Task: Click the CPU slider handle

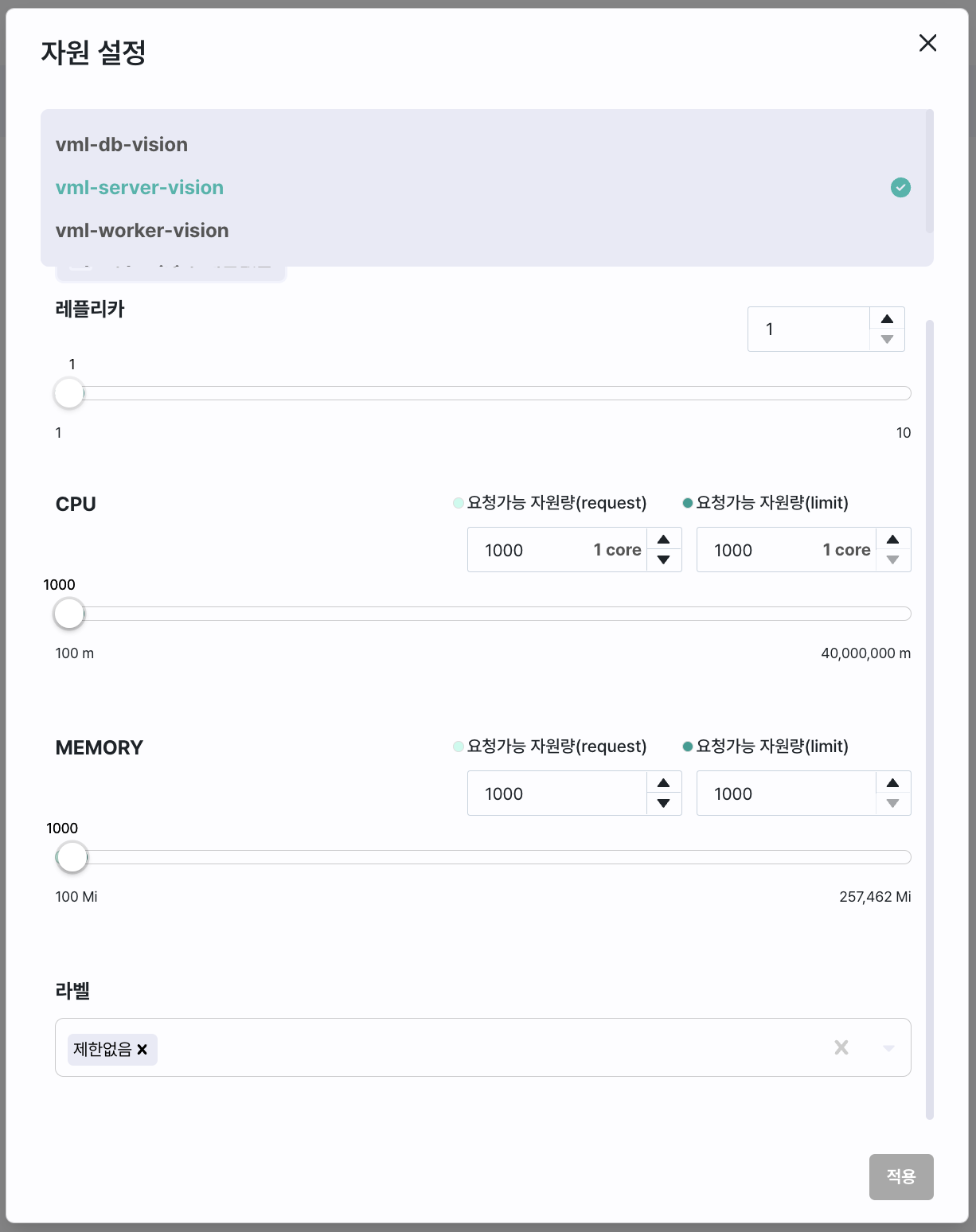Action: click(69, 614)
